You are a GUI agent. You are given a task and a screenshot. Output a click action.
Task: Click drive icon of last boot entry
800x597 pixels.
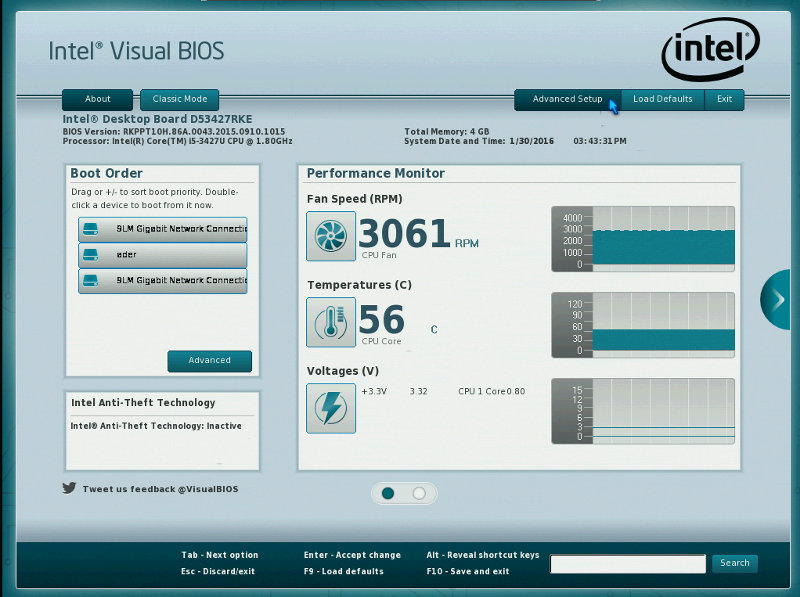90,281
